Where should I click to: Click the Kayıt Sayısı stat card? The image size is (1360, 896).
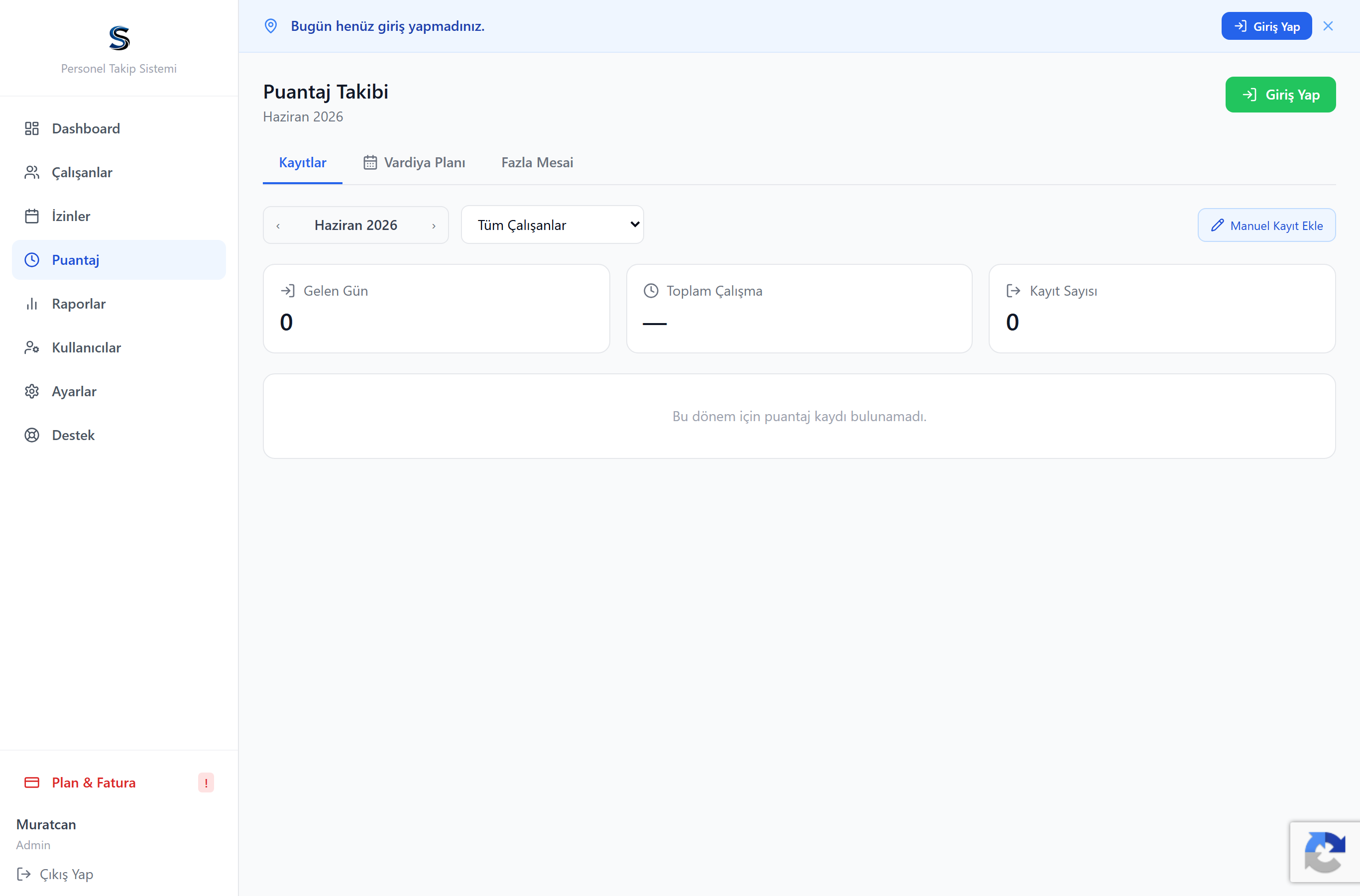pos(1162,309)
